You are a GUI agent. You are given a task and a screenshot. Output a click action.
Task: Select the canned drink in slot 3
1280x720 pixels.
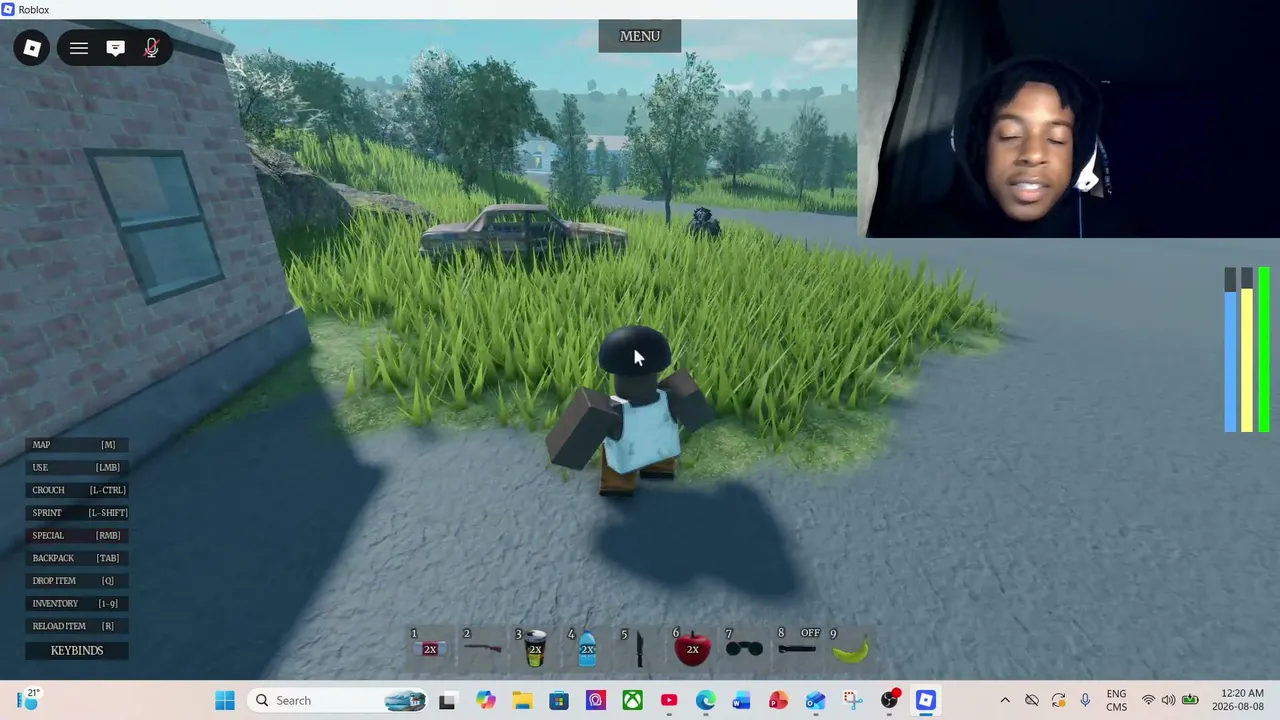pyautogui.click(x=535, y=648)
